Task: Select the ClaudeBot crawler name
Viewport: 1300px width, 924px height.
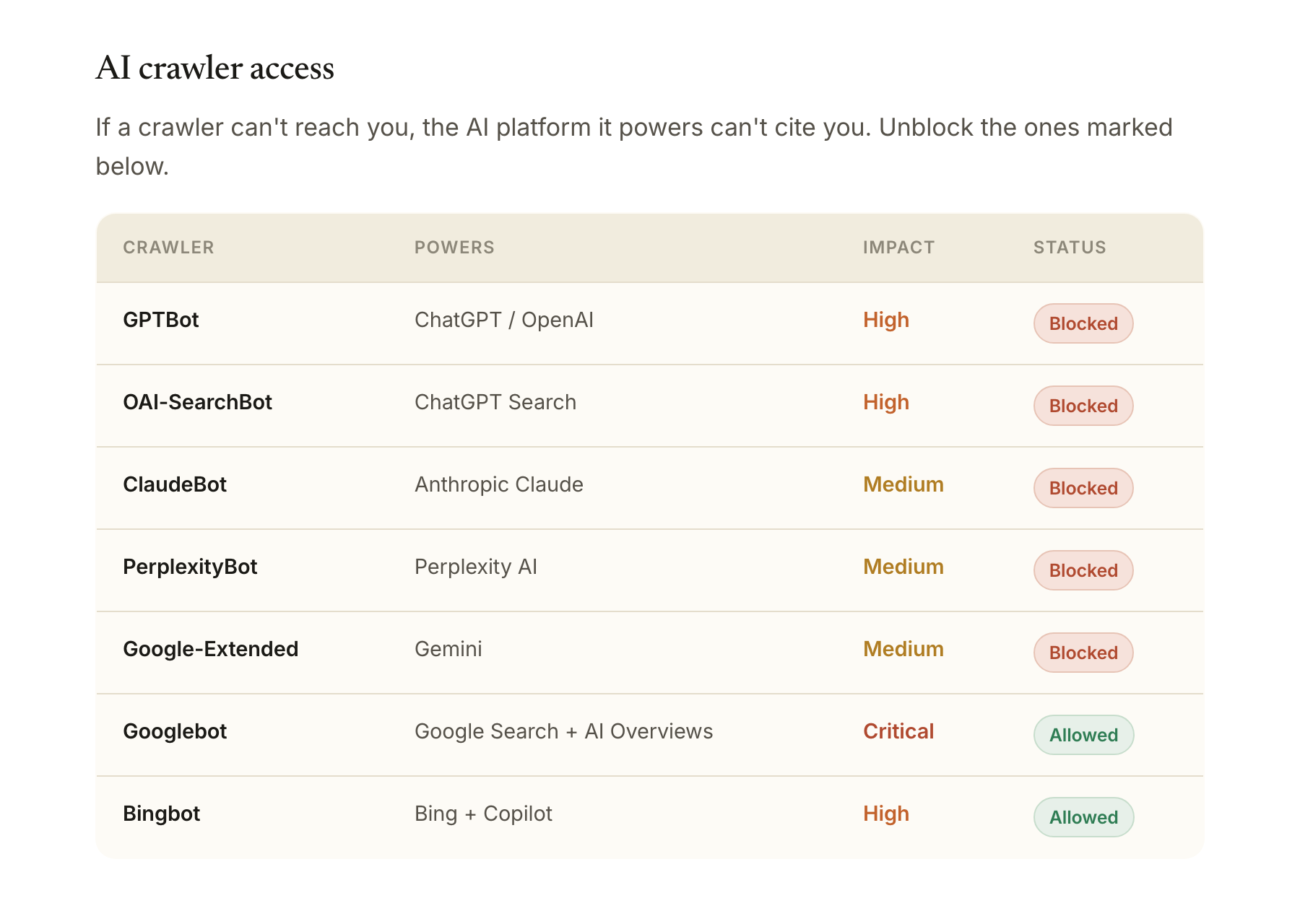Action: tap(175, 484)
